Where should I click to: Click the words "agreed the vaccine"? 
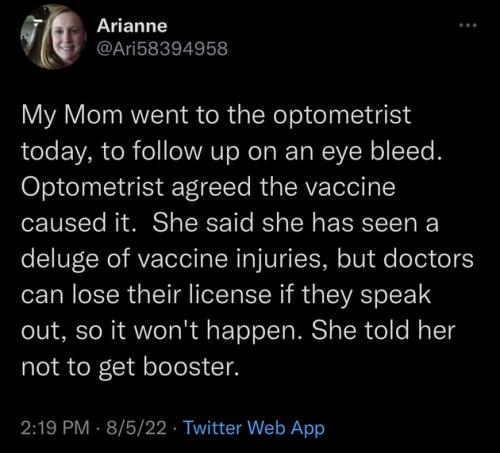(283, 187)
